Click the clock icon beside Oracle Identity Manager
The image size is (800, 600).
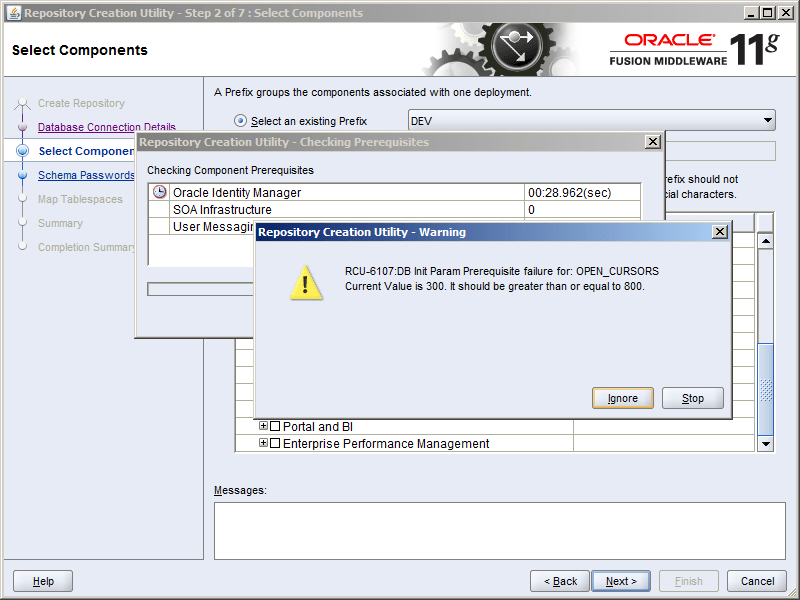(x=160, y=192)
